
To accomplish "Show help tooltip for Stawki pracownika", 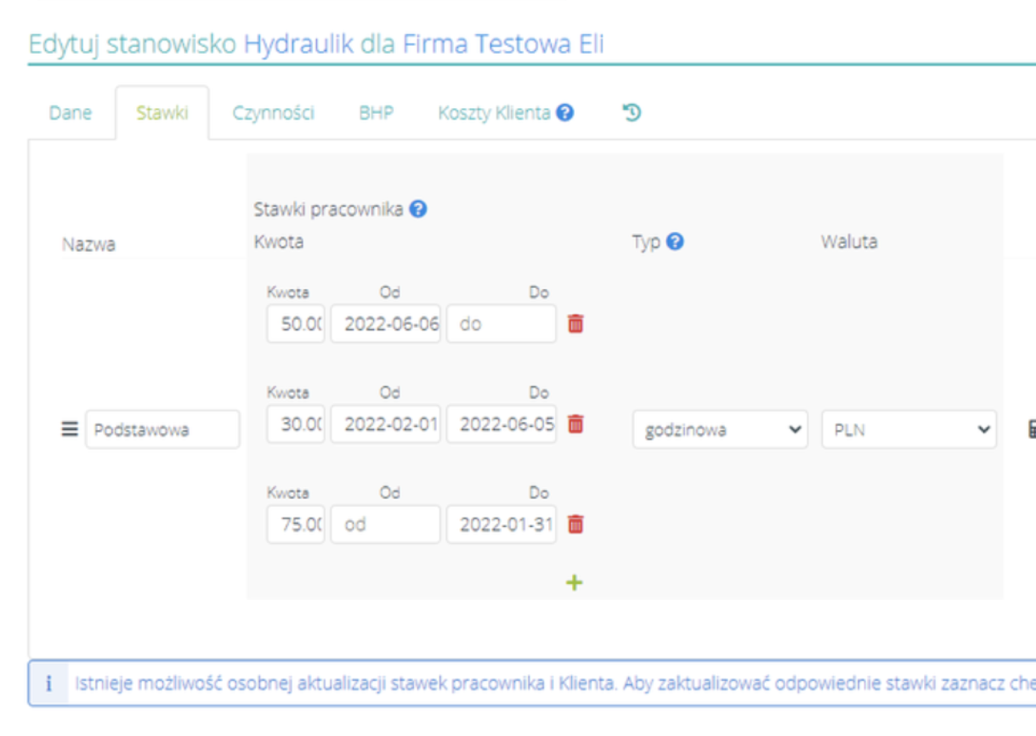I will [418, 209].
